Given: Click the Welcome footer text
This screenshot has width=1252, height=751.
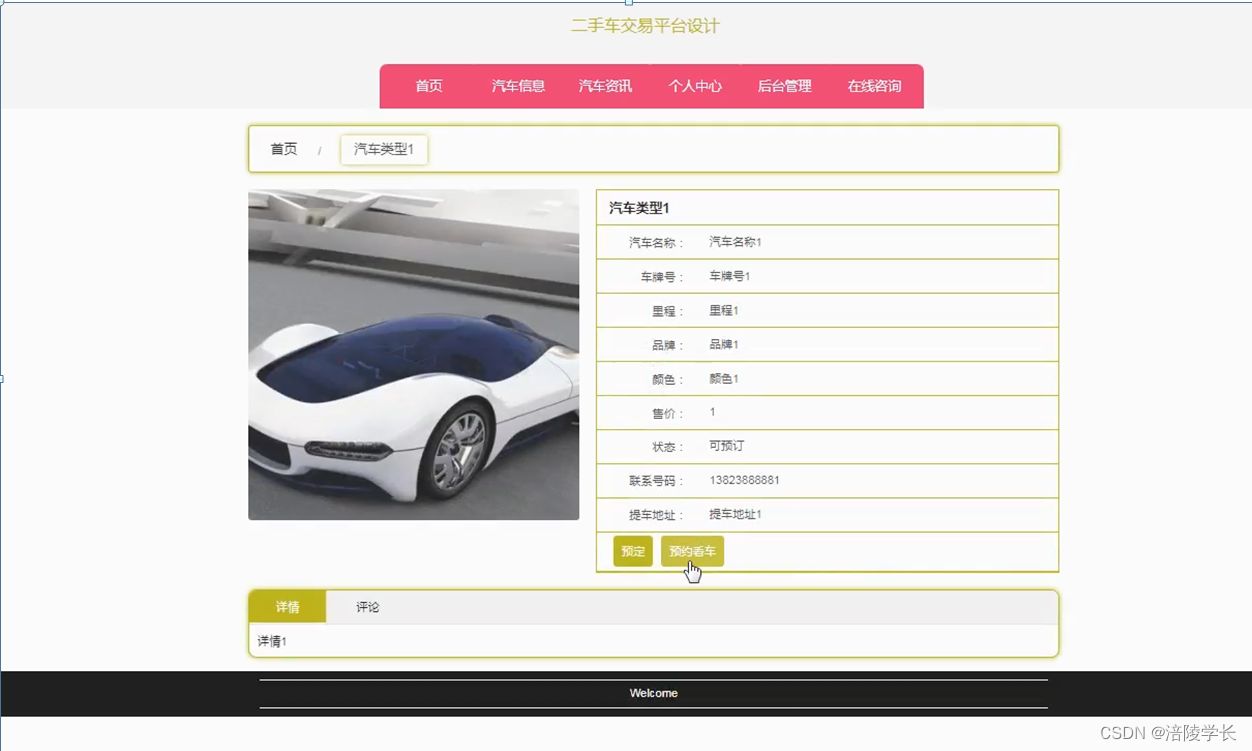Looking at the screenshot, I should tap(653, 692).
